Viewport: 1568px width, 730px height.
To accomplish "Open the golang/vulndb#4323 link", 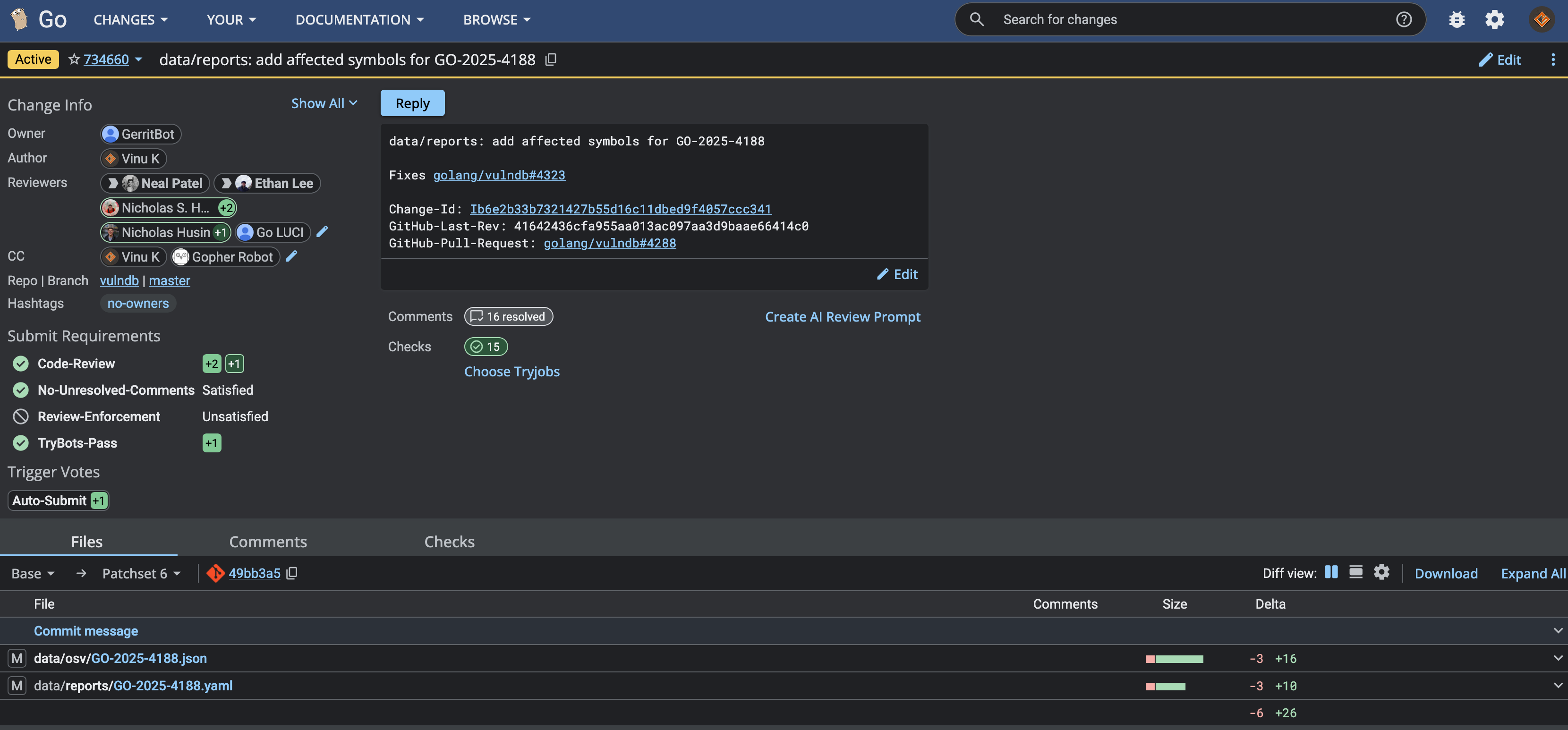I will pos(499,175).
